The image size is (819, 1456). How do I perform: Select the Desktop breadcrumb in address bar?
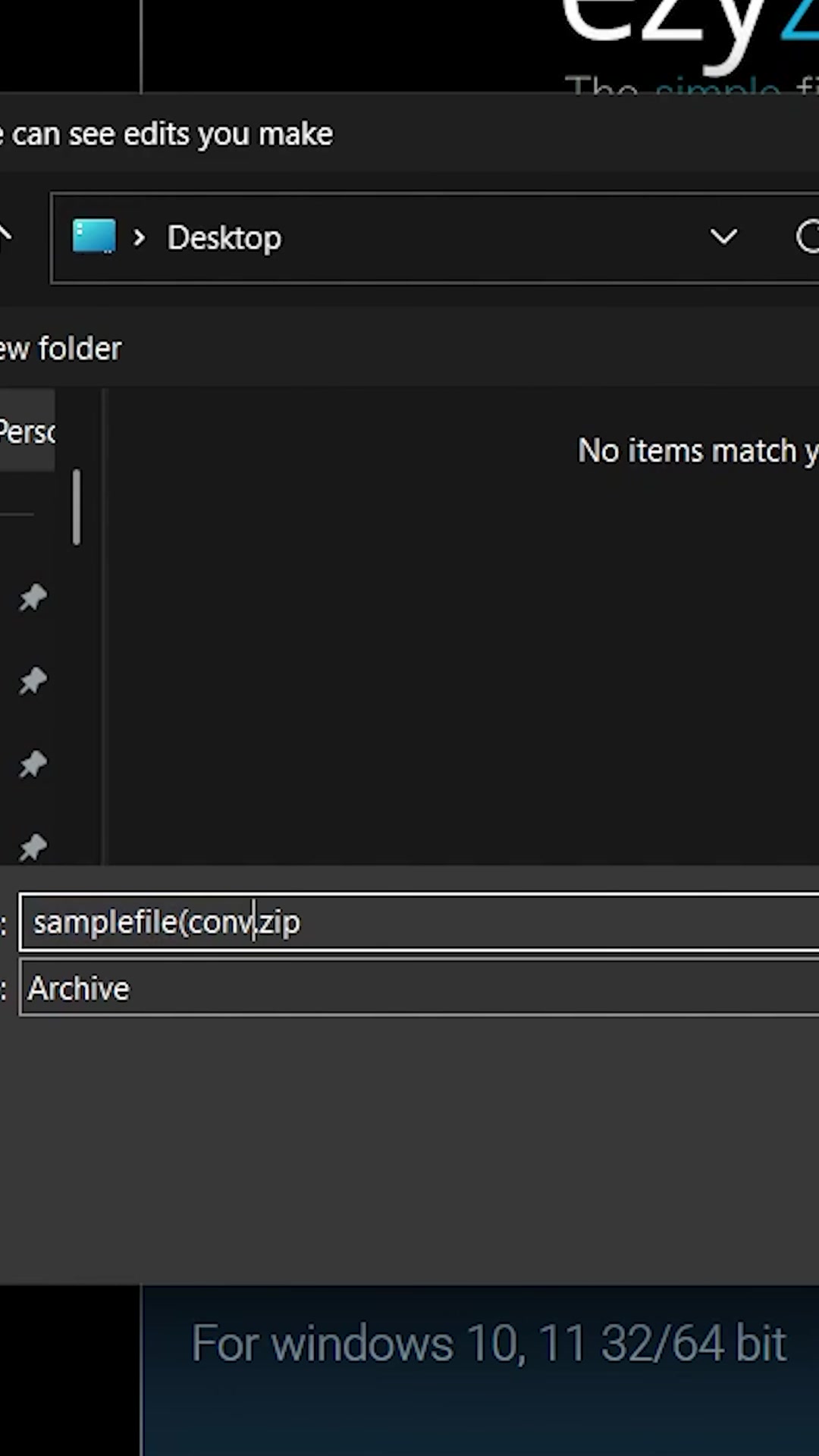tap(224, 238)
